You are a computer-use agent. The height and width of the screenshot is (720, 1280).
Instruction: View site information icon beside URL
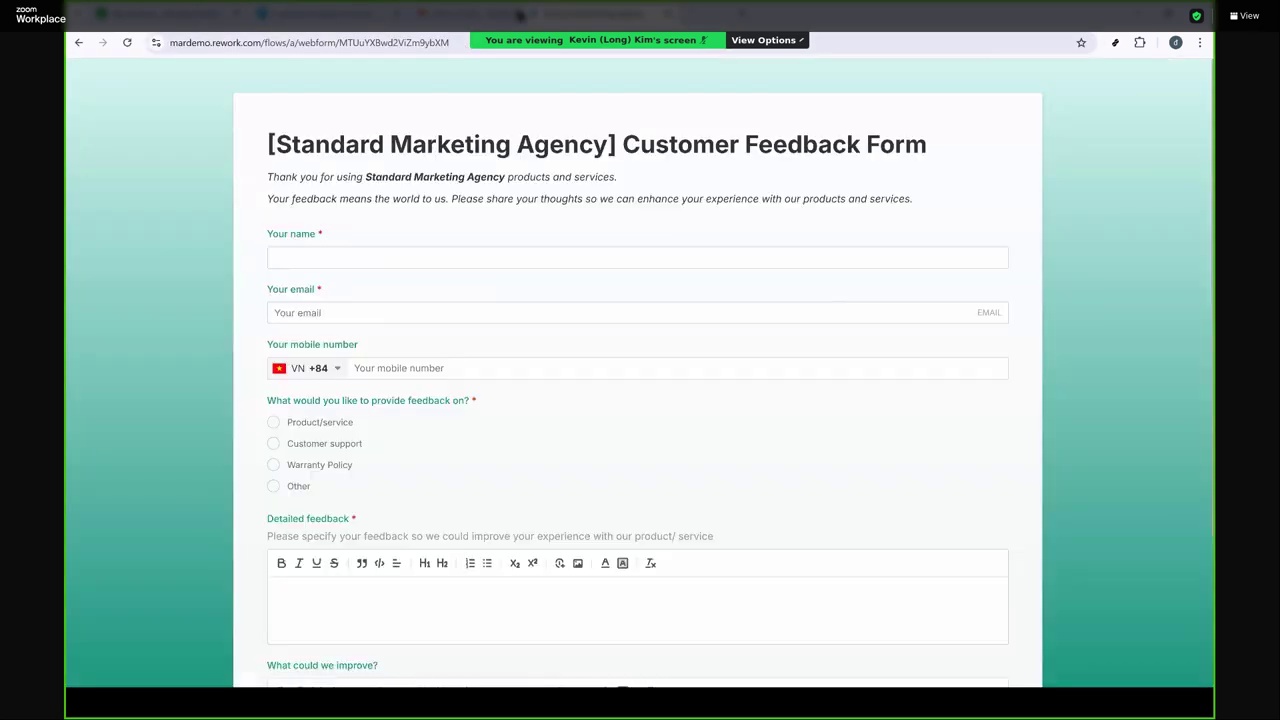point(156,42)
